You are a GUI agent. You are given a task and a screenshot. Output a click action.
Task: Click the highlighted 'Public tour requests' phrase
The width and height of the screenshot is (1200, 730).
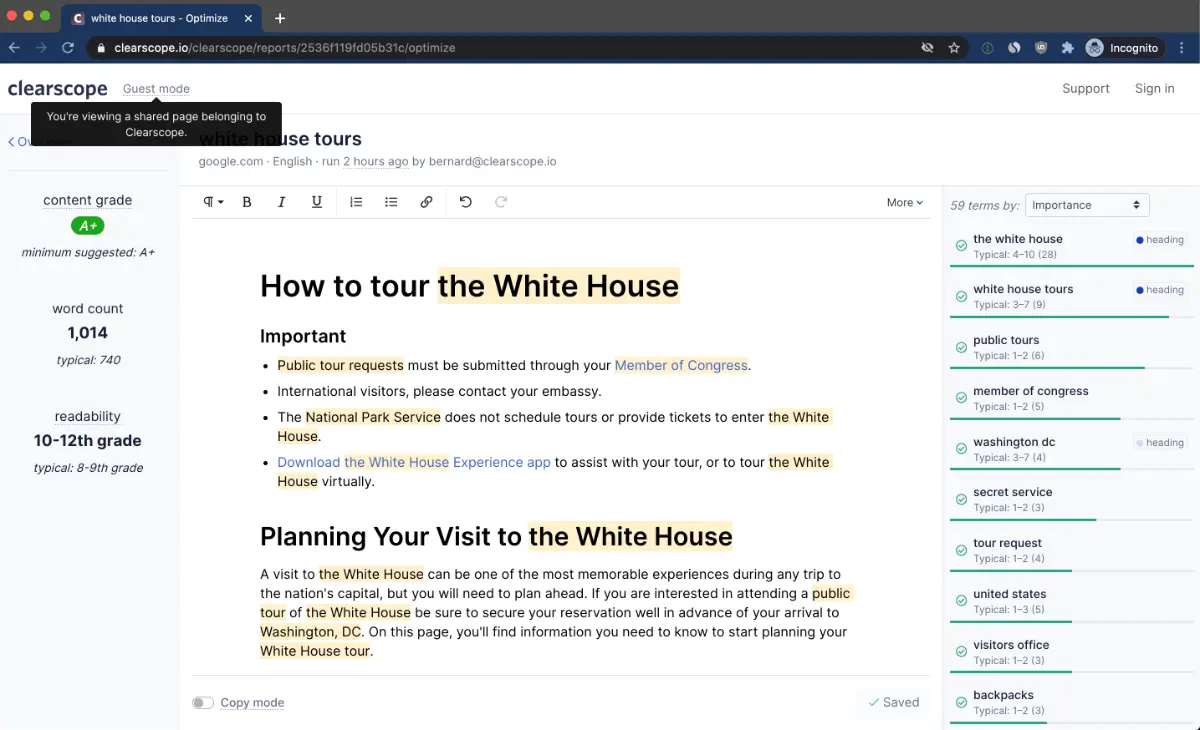pyautogui.click(x=340, y=365)
